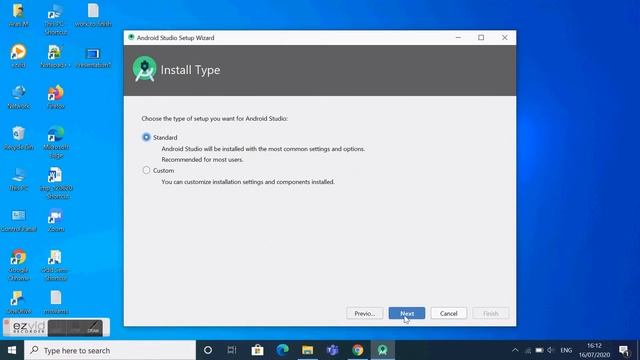Click the taskbar search box
Screen dimensions: 640x360
click(110, 350)
